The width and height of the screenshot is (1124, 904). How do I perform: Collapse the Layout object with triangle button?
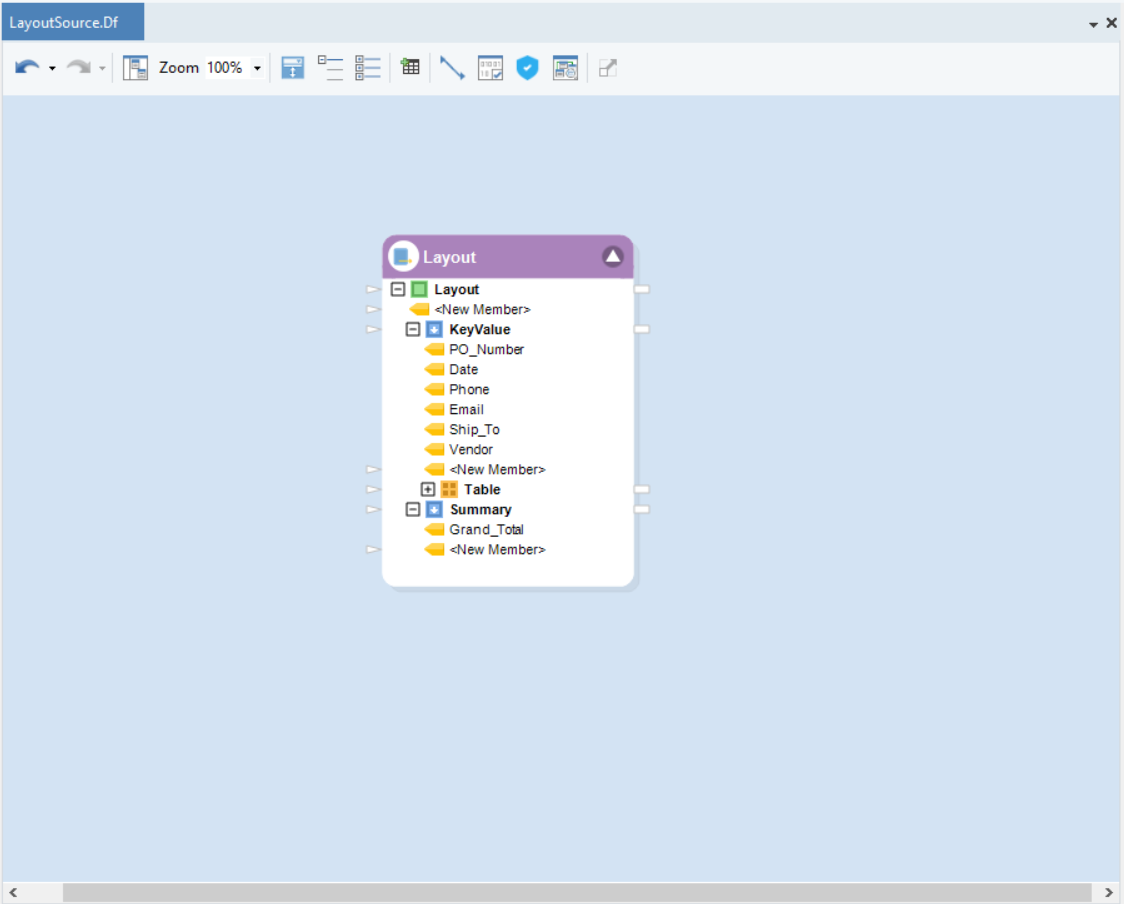612,257
